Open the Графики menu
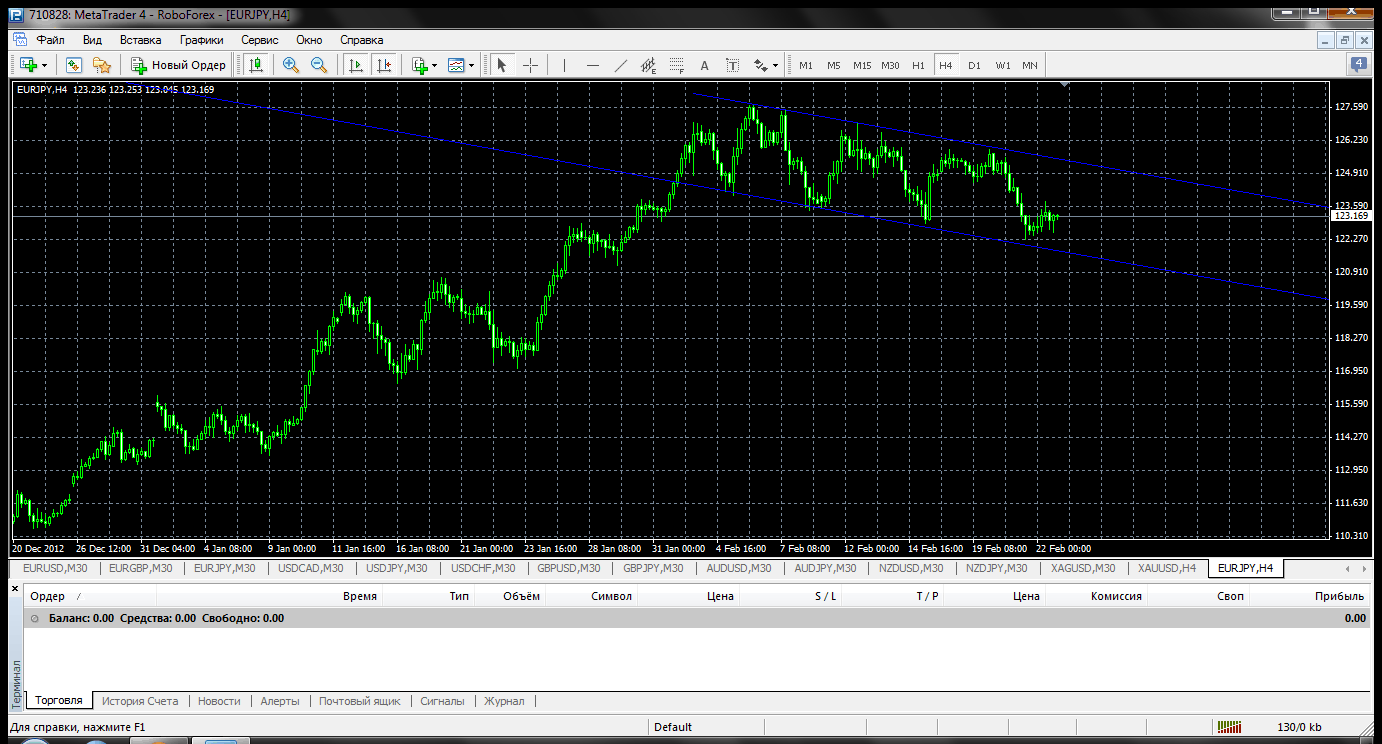Screen dimensions: 1382x744 [201, 40]
